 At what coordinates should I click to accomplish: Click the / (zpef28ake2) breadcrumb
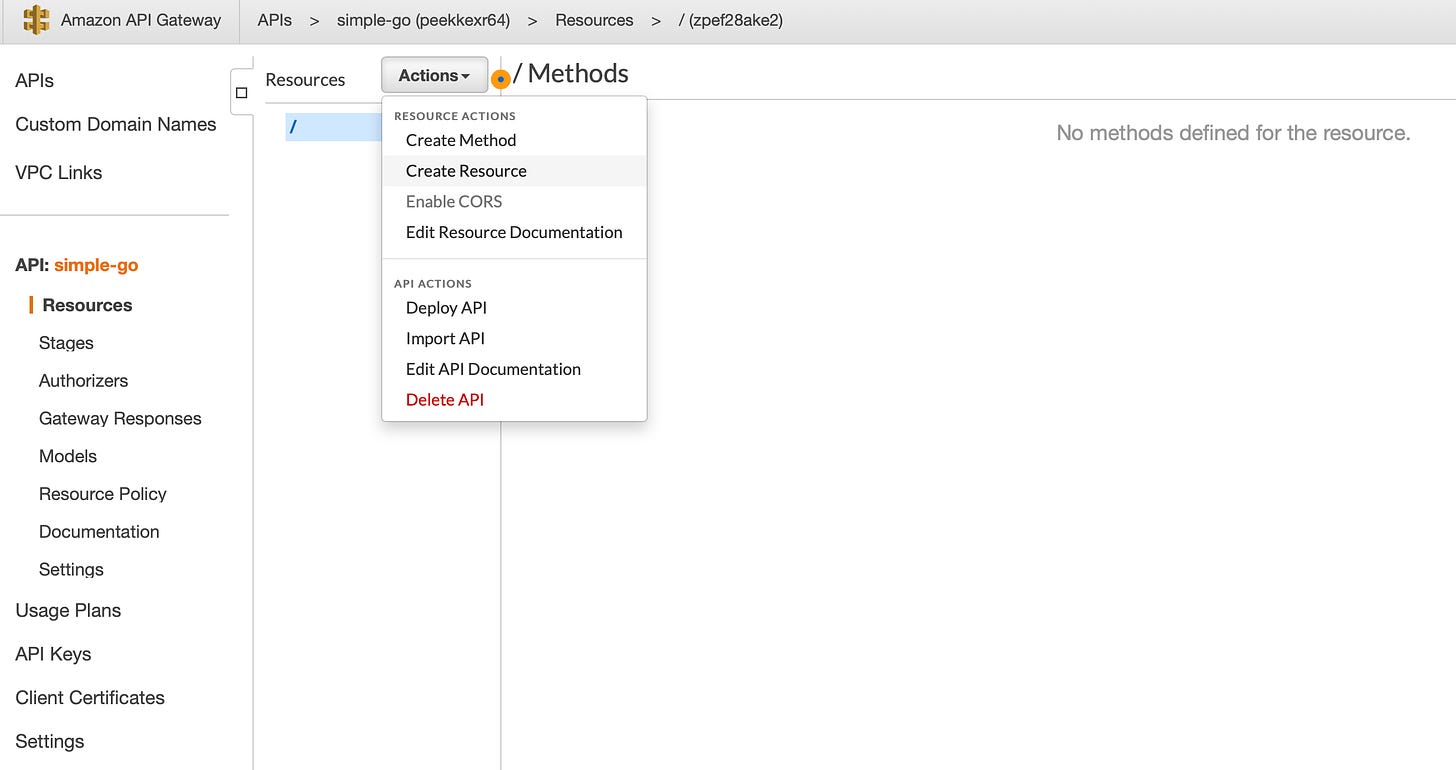pos(730,20)
